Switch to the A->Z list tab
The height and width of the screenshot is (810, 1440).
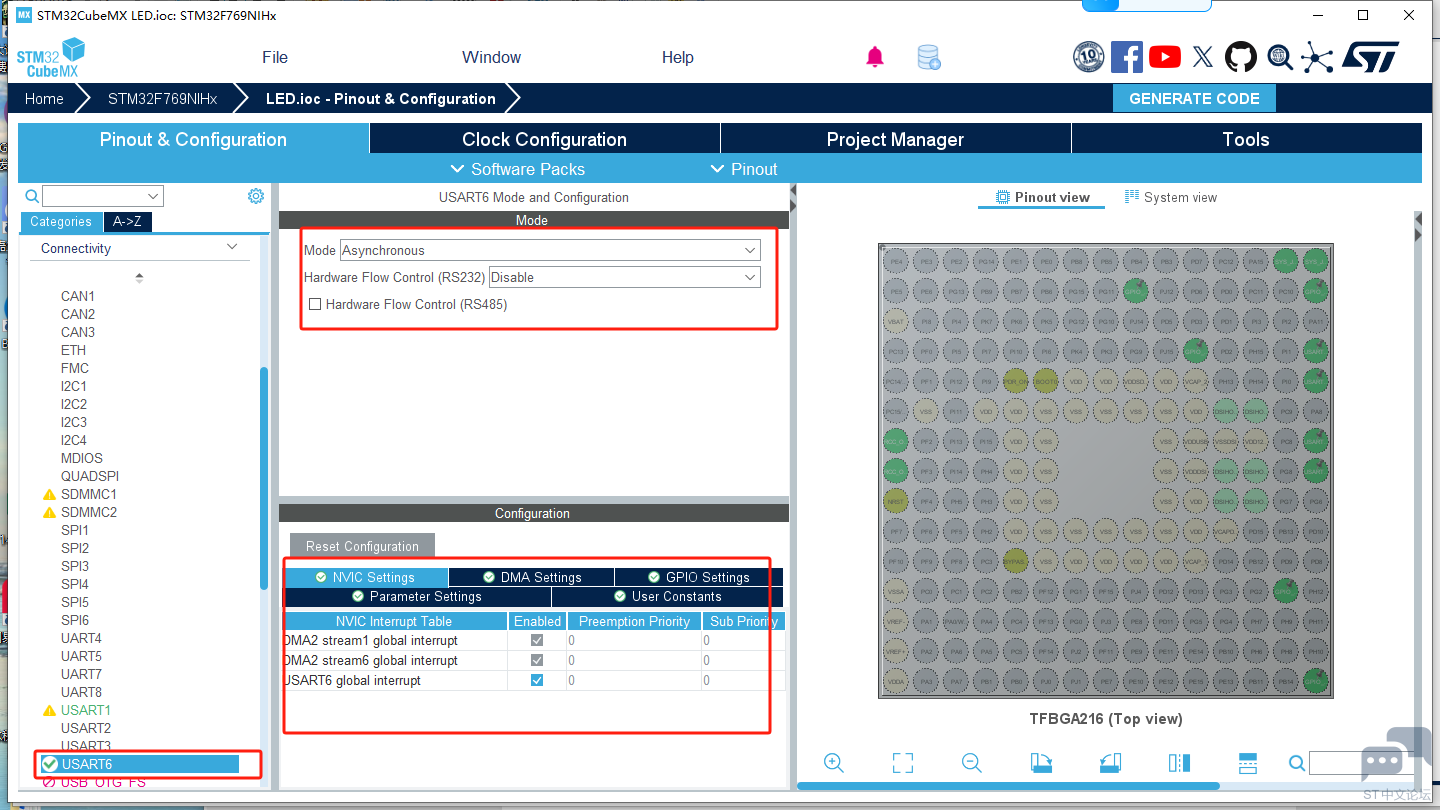coord(127,222)
